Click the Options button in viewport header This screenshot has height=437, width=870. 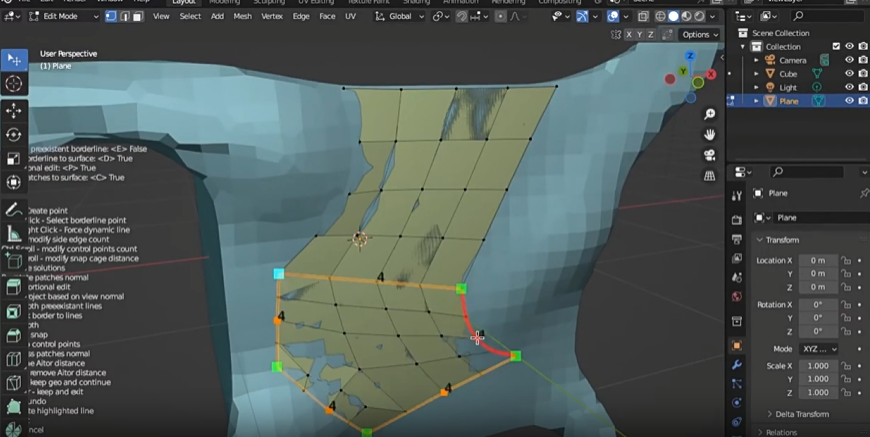[x=699, y=34]
